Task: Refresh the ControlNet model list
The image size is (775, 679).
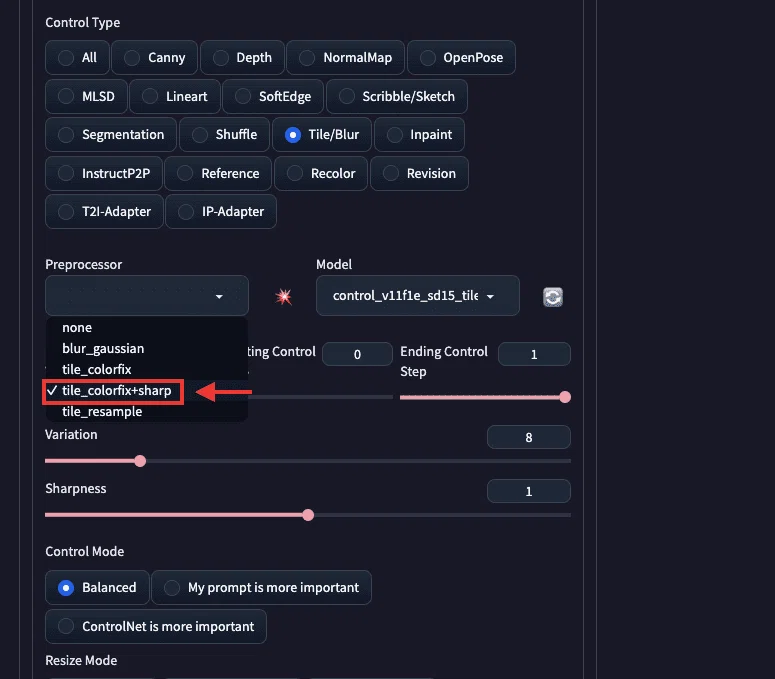Action: (553, 297)
